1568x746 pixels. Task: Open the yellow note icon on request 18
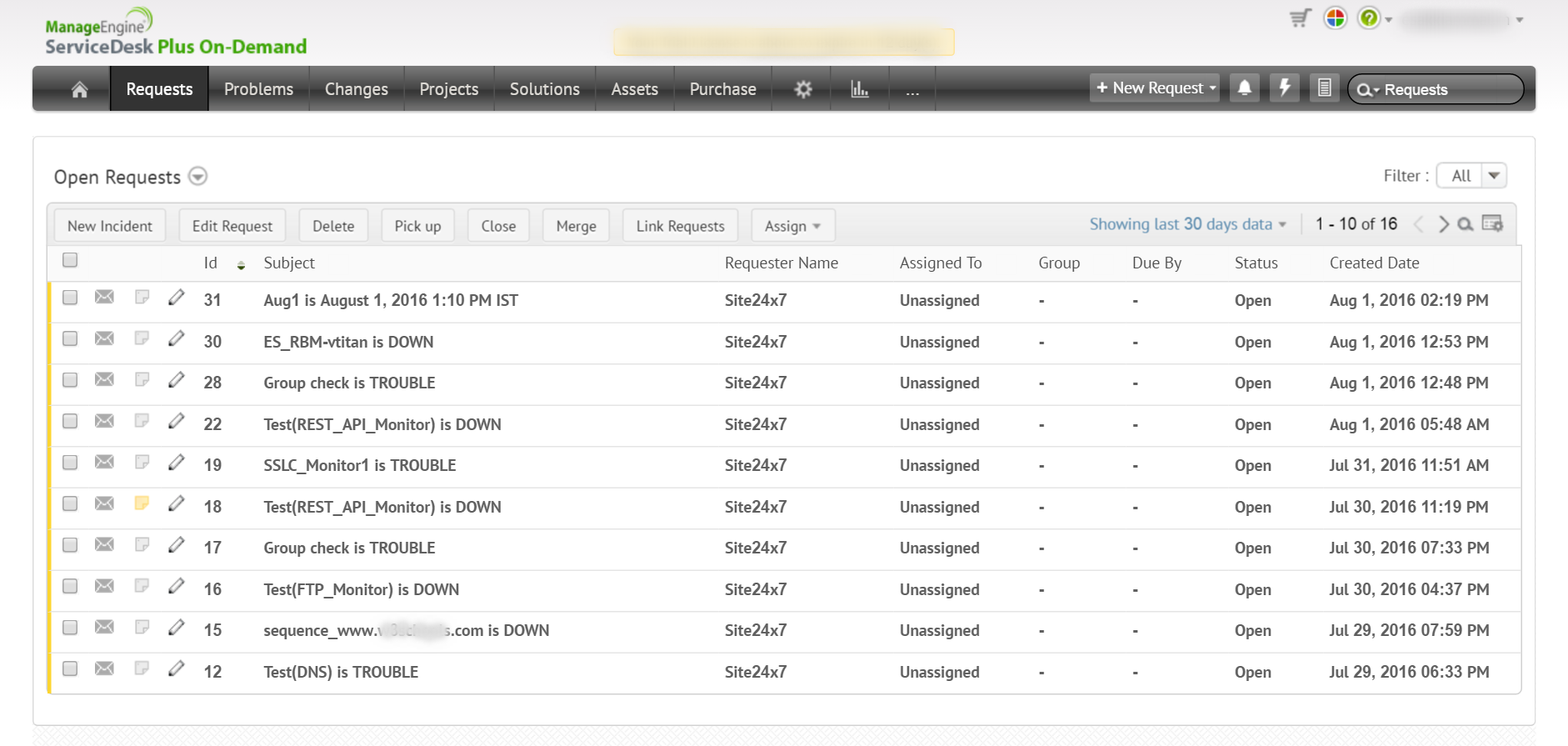pyautogui.click(x=142, y=503)
